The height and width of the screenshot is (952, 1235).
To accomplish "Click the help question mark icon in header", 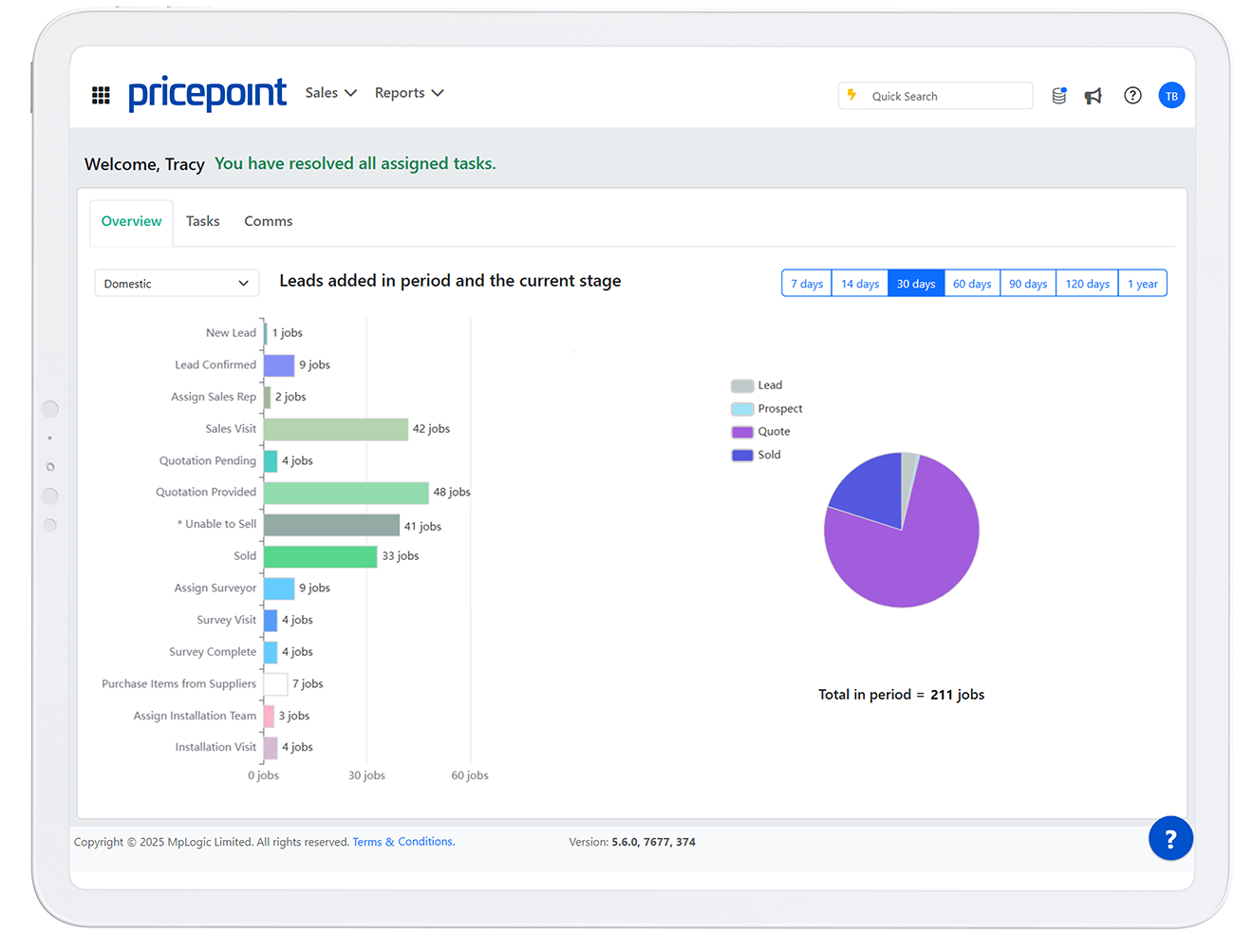I will point(1132,96).
